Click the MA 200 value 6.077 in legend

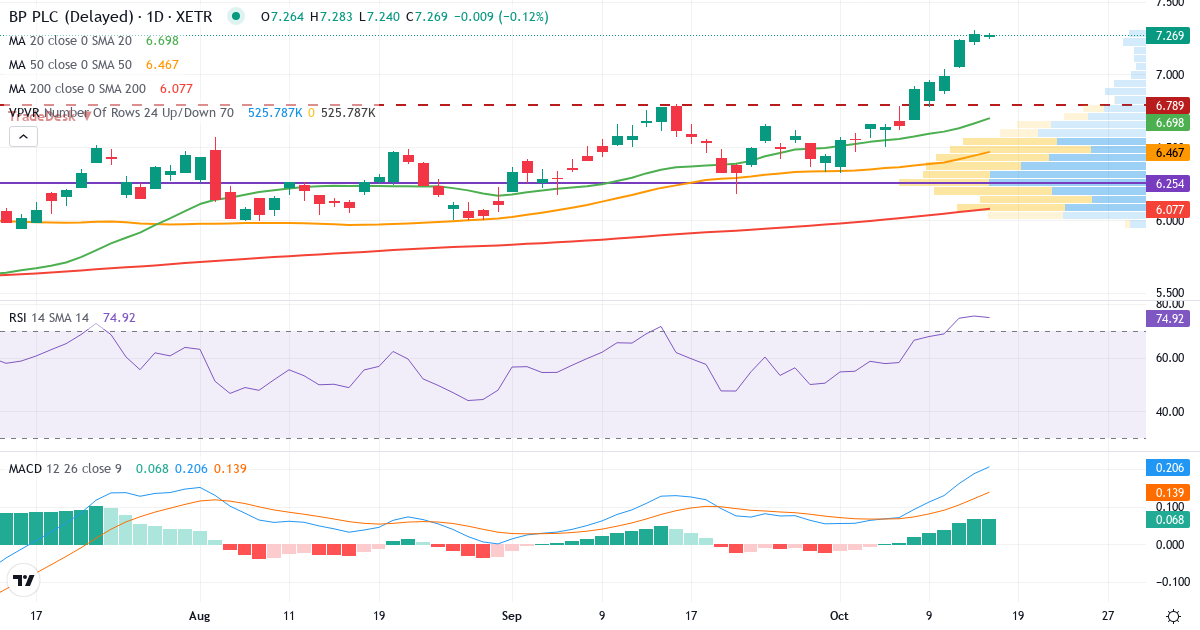[176, 88]
